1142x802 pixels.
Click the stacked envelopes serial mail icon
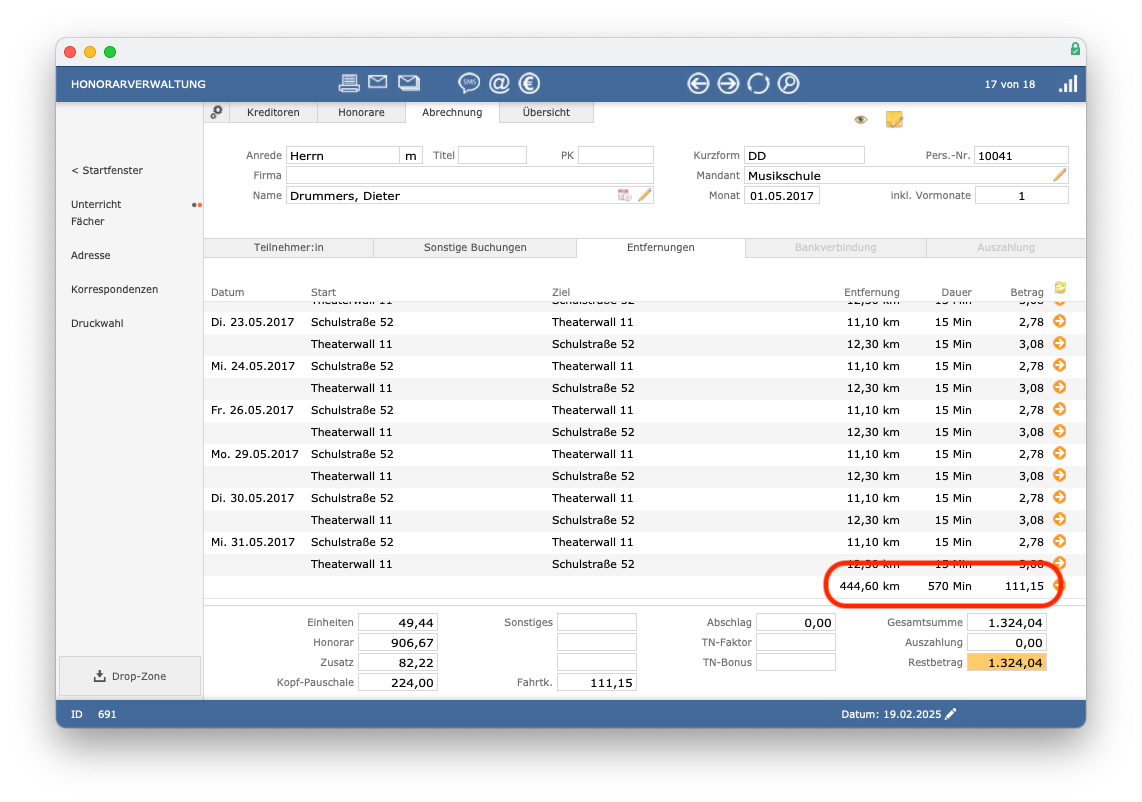409,83
